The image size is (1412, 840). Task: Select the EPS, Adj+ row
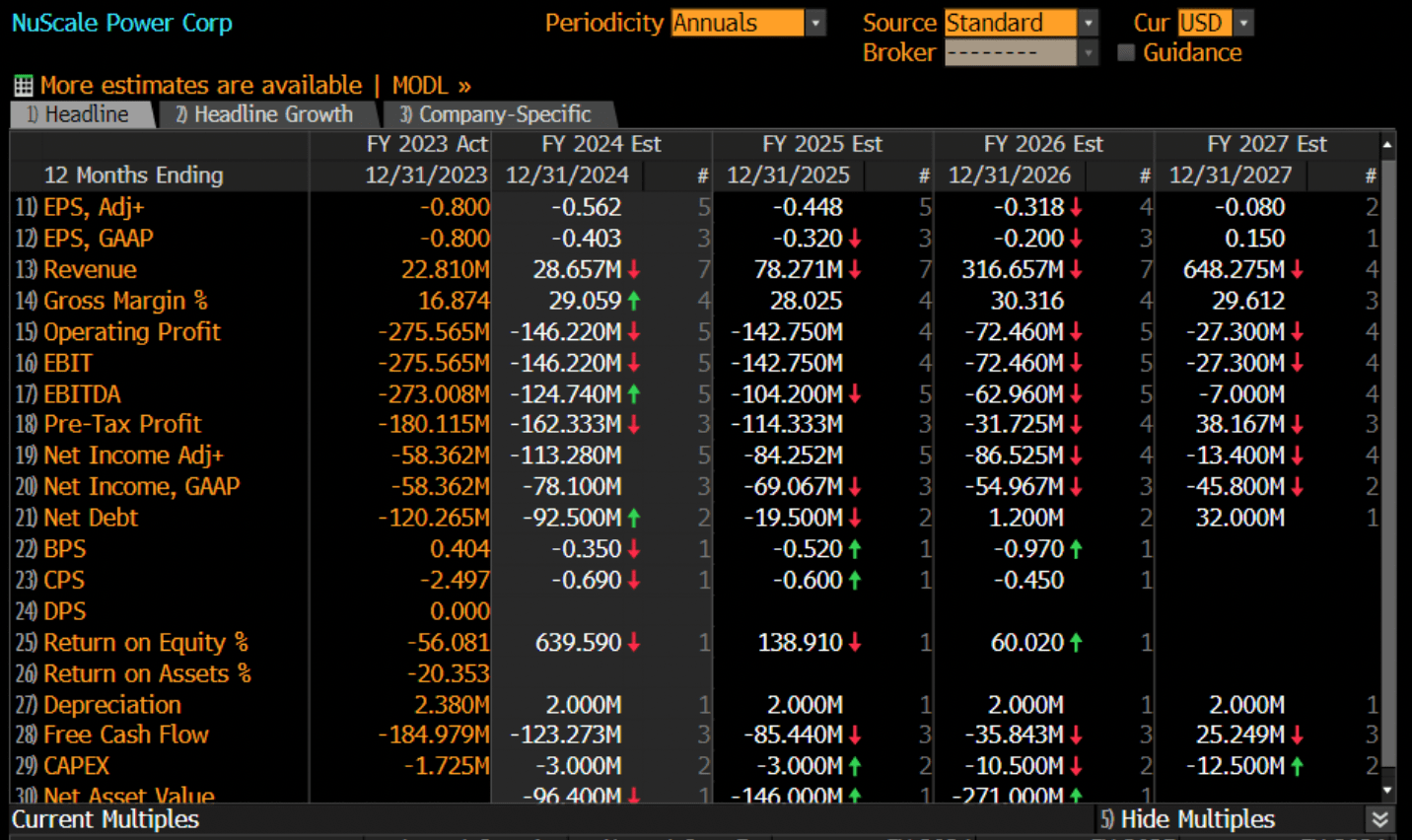[x=695, y=207]
